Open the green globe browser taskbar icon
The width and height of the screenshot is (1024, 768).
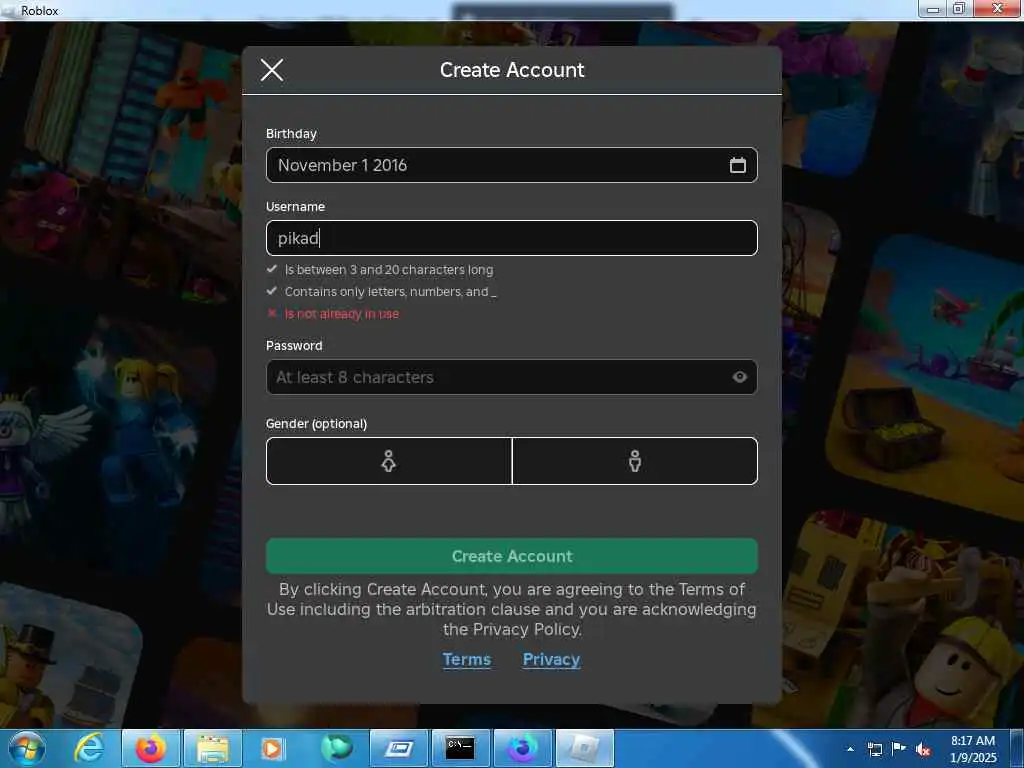pos(337,748)
